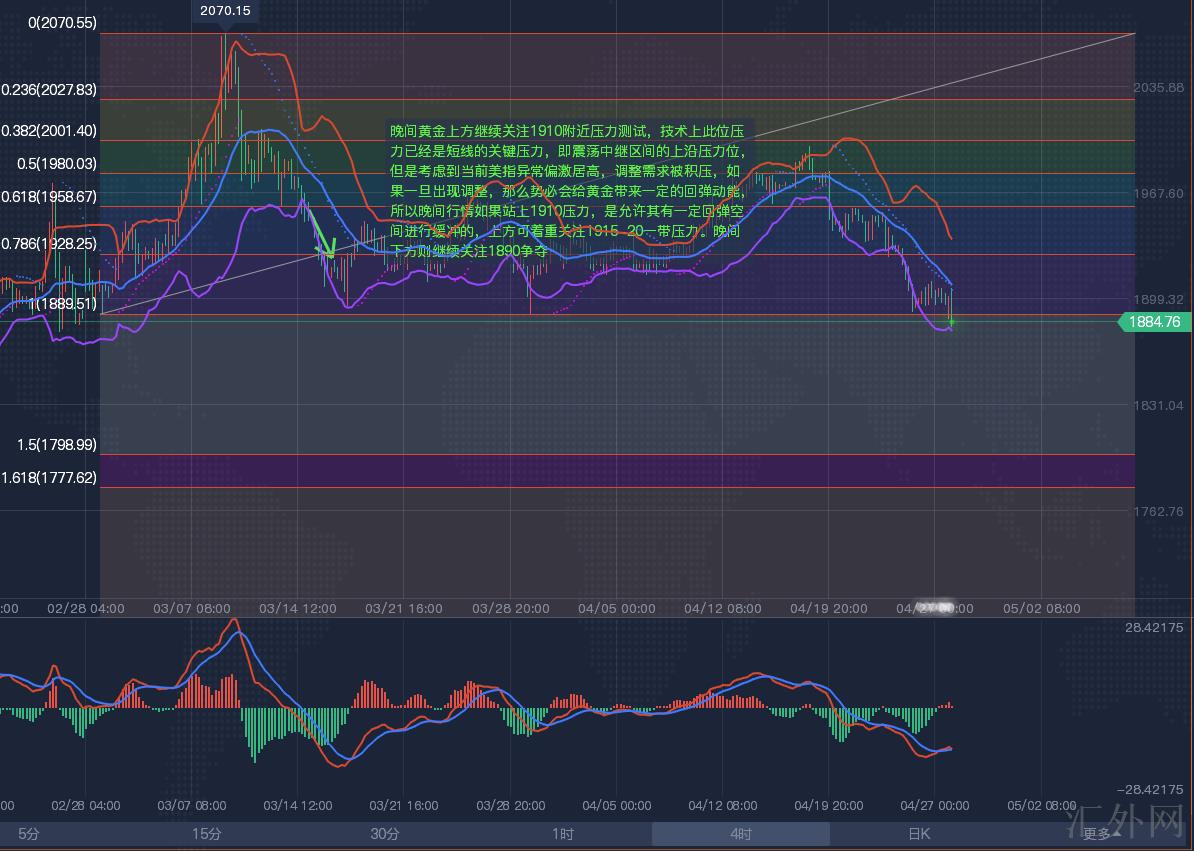Open the 日K daily candlestick view
The height and width of the screenshot is (851, 1194).
918,833
